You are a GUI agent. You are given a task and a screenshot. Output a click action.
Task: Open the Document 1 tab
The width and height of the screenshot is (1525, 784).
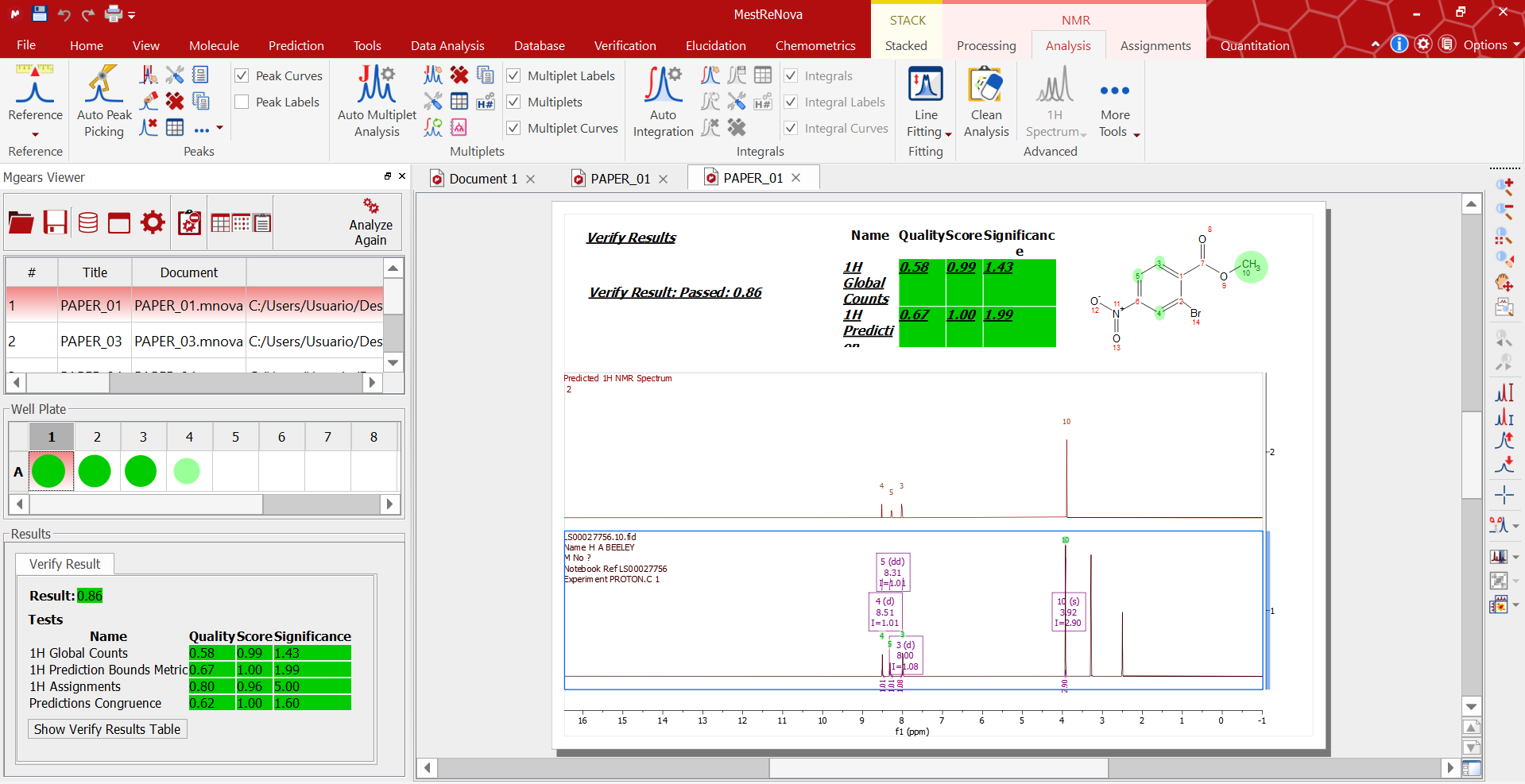[x=482, y=179]
